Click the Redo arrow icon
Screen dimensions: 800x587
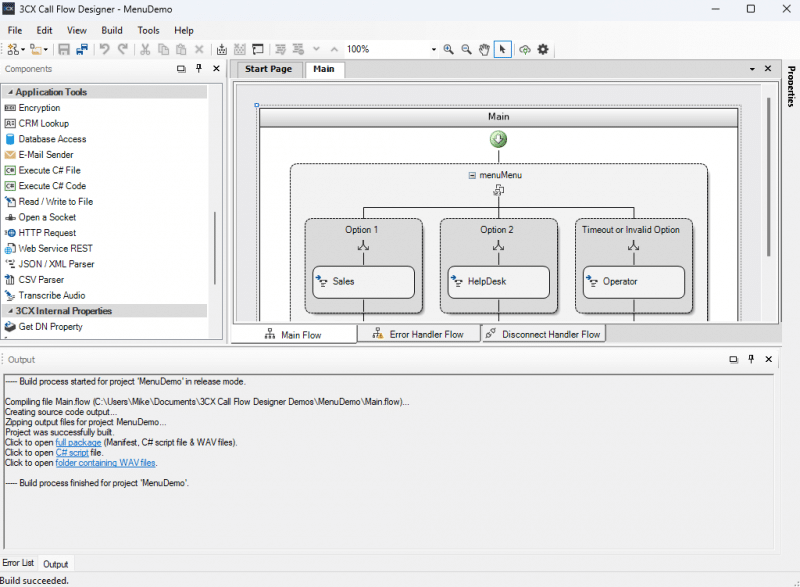[x=122, y=49]
